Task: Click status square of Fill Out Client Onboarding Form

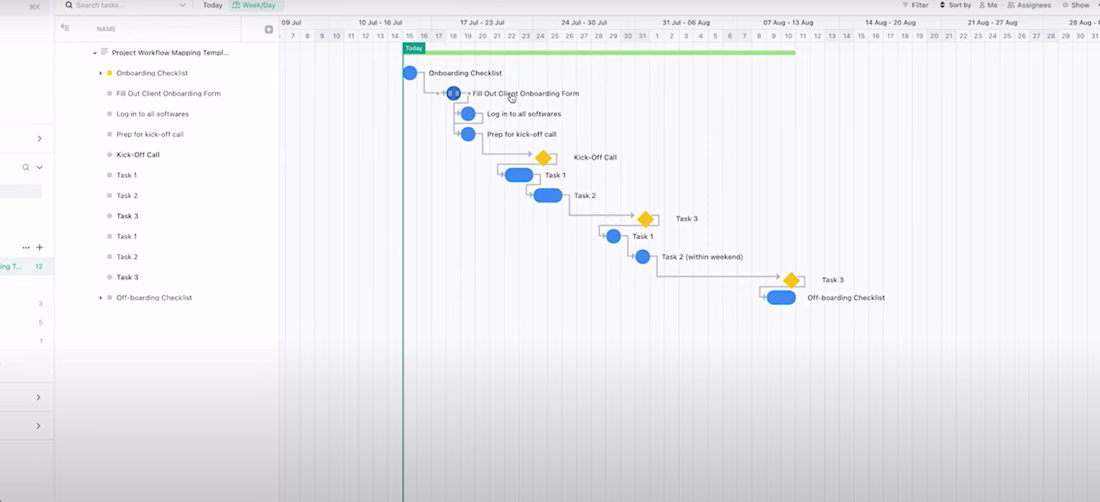Action: tap(109, 93)
